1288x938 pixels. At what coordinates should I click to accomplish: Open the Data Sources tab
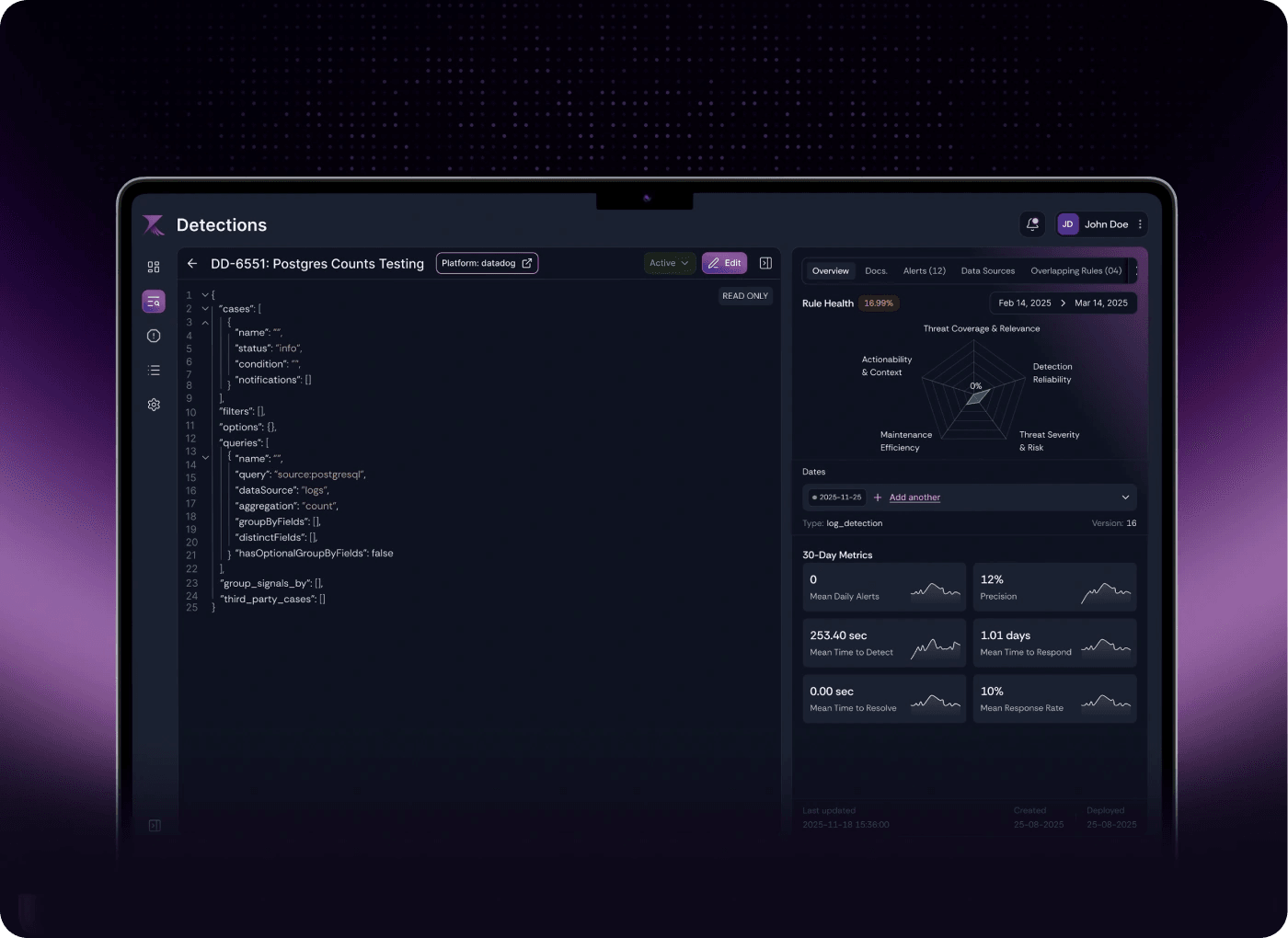(988, 271)
